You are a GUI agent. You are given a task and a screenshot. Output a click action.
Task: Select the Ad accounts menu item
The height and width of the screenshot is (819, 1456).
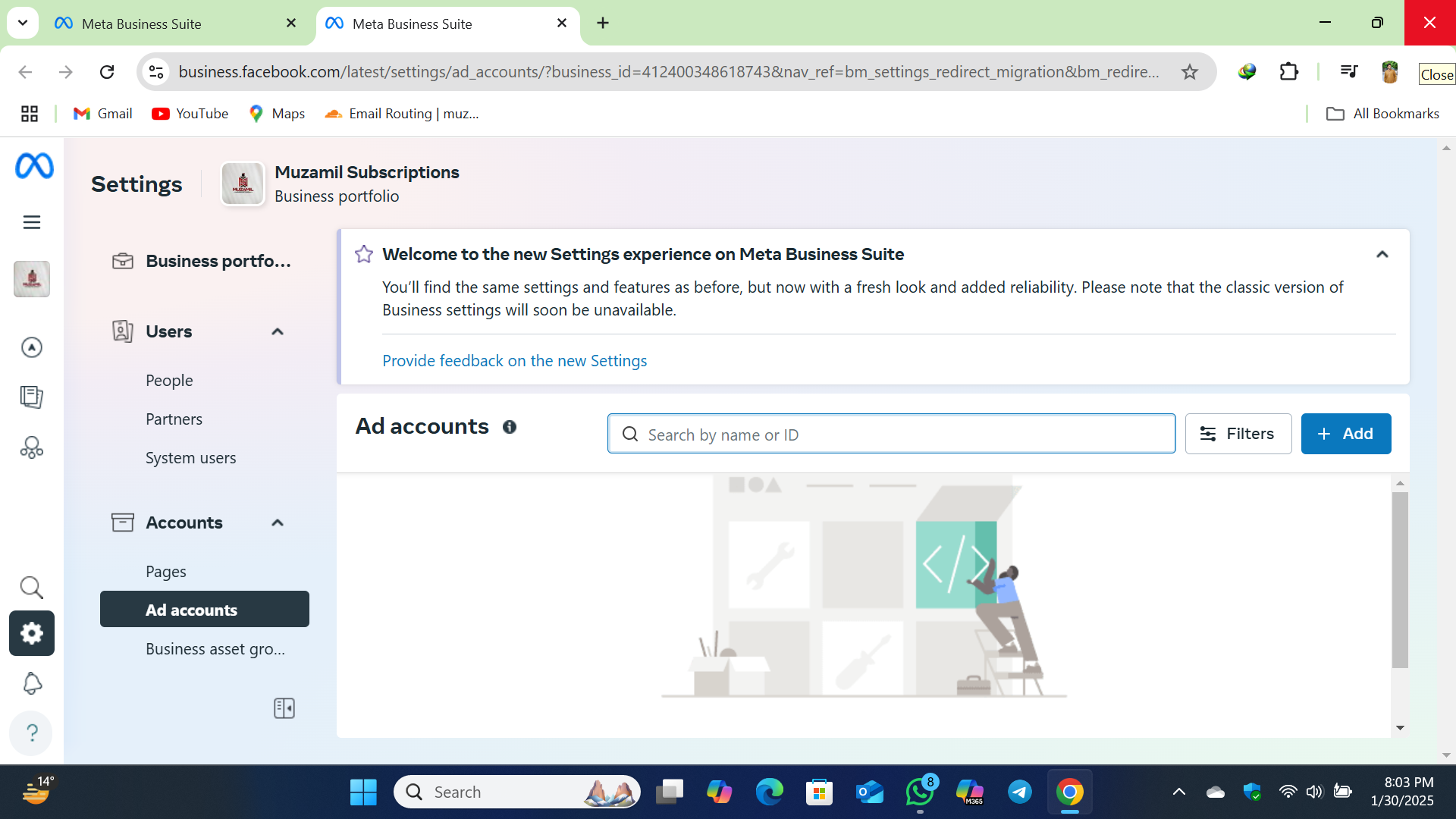click(x=205, y=609)
